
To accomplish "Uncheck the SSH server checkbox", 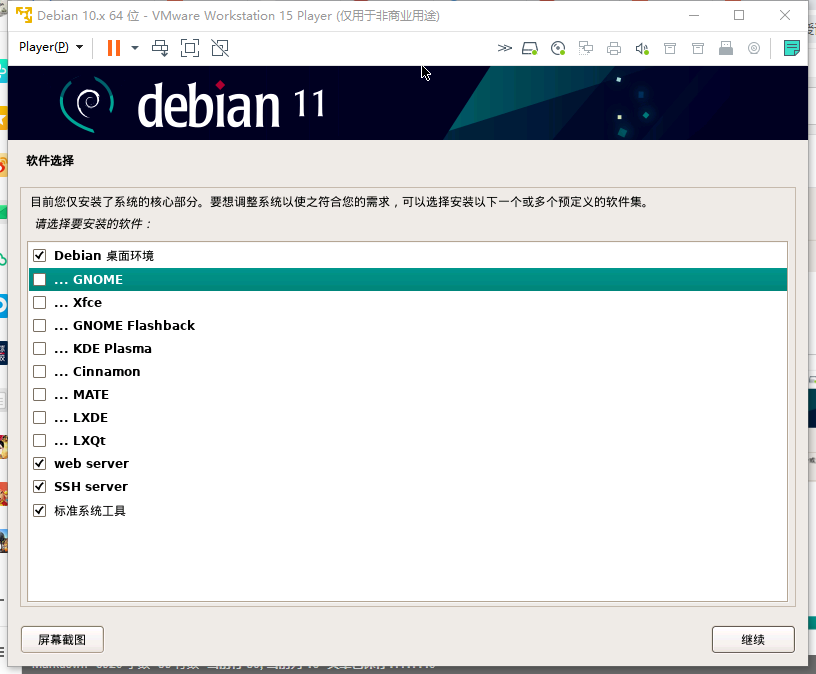I will (40, 487).
